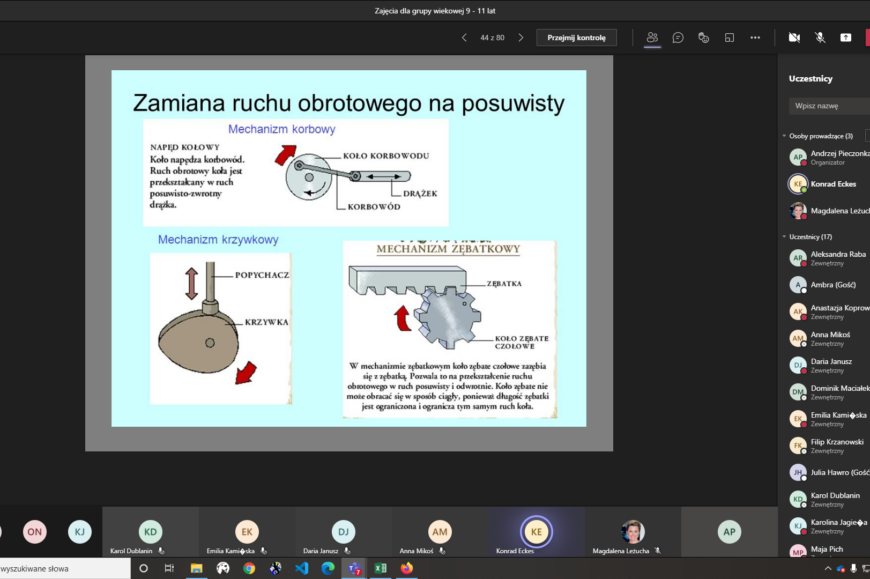The width and height of the screenshot is (870, 579).
Task: Click Karol Dublanin video tile
Action: click(150, 531)
